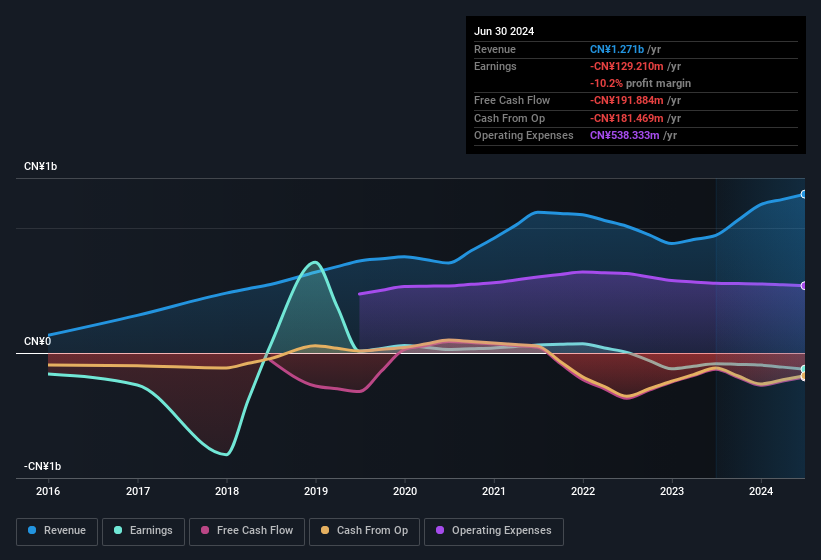Viewport: 821px width, 560px height.
Task: Click the orange Cash From Op endpoint marker
Action: [x=804, y=376]
